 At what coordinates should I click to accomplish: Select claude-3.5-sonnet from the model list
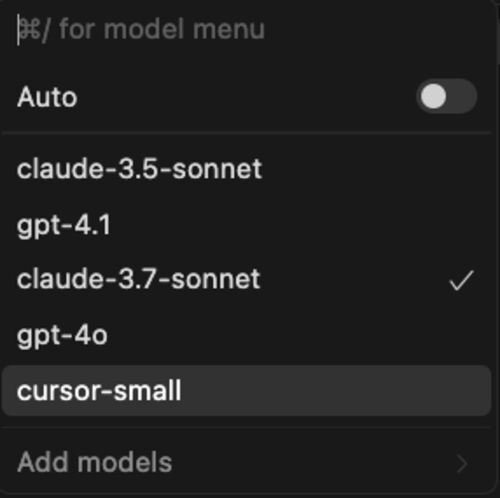click(x=247, y=169)
